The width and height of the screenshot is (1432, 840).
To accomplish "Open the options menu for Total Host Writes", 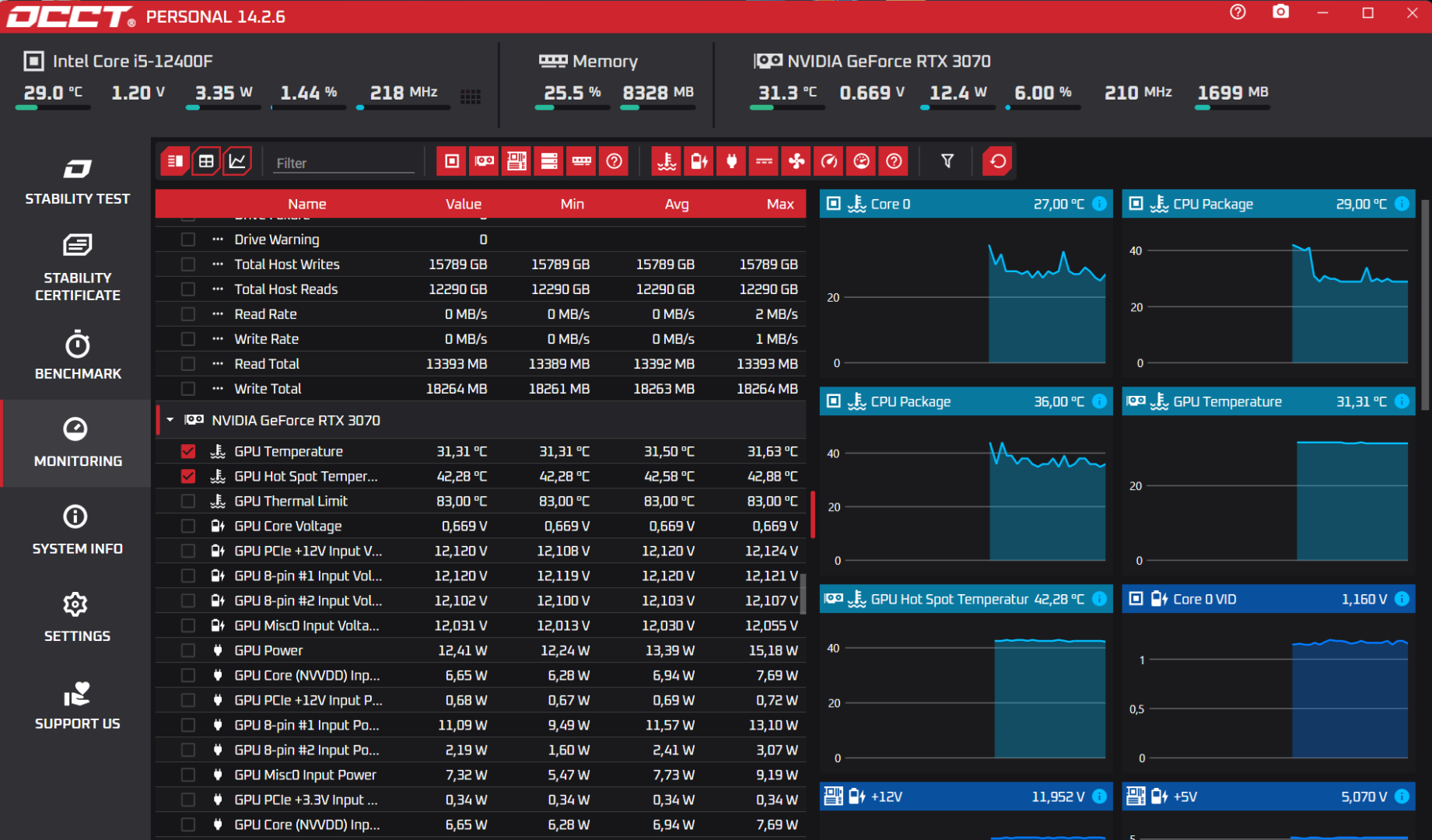I will click(218, 264).
